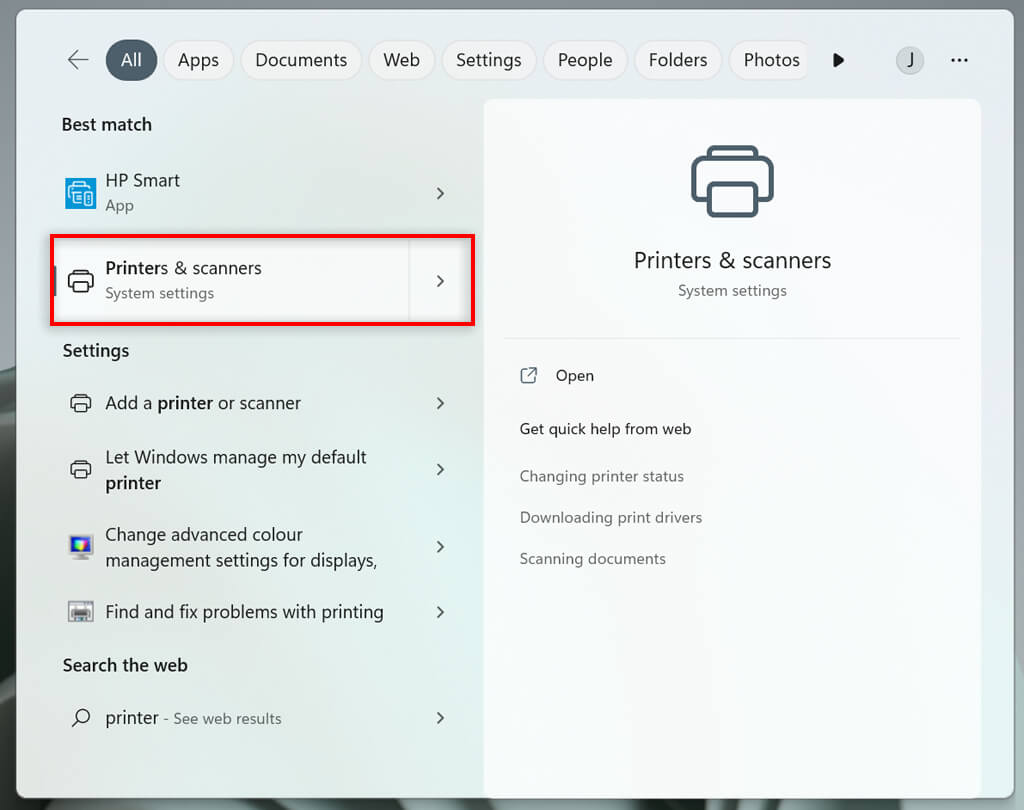Open the three-dot options menu
This screenshot has height=810, width=1024.
click(959, 60)
